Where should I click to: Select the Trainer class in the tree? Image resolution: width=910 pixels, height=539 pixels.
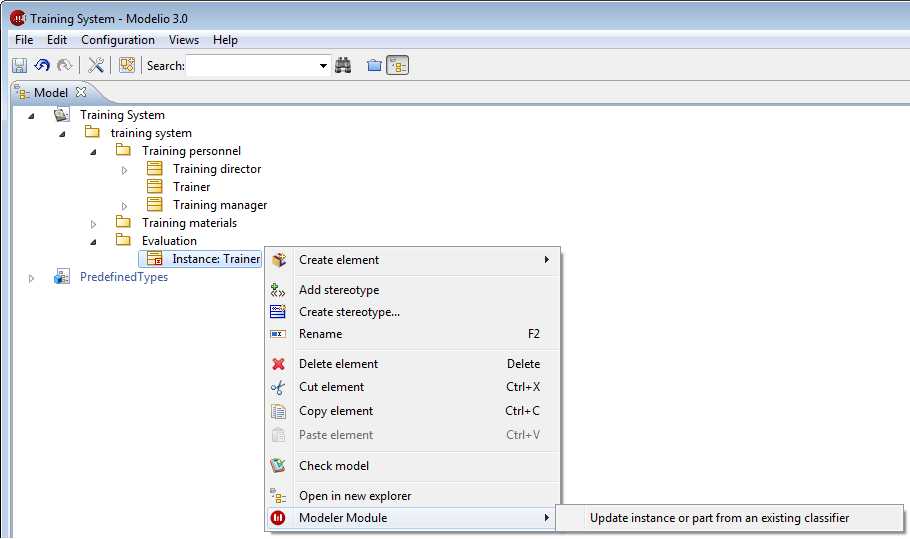[x=191, y=187]
